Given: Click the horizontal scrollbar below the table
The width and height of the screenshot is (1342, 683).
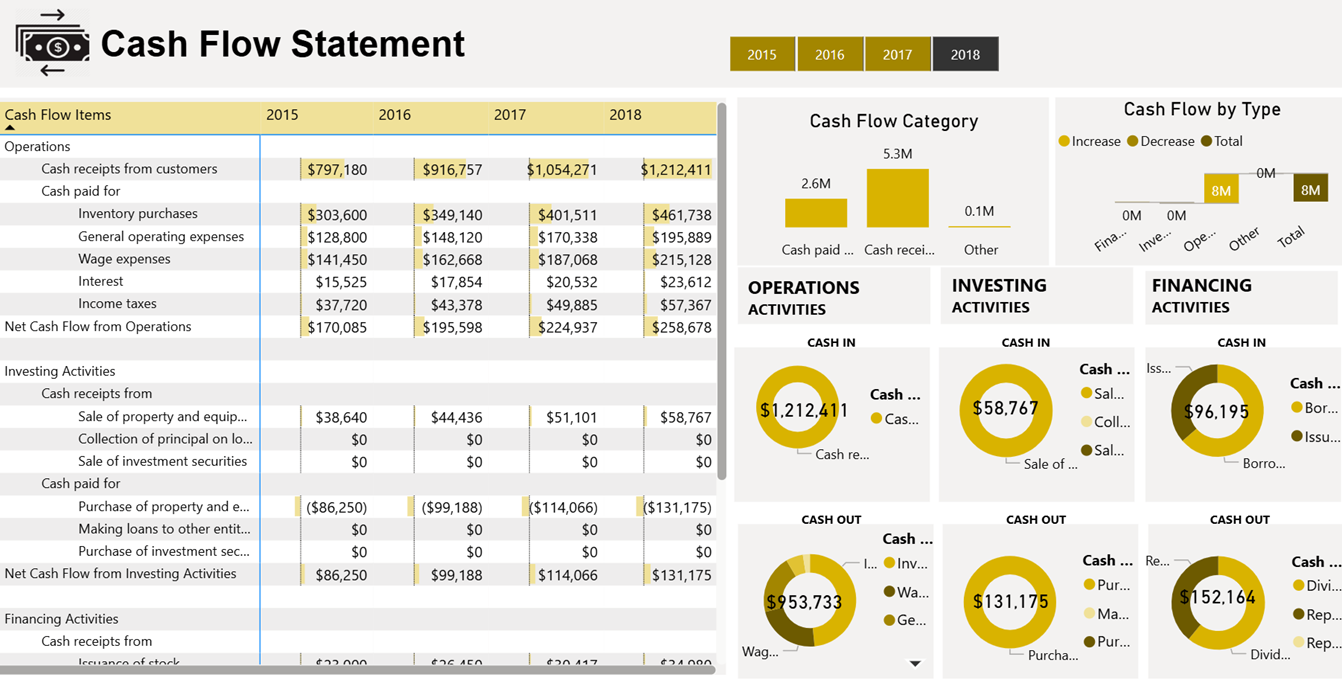Looking at the screenshot, I should [360, 673].
